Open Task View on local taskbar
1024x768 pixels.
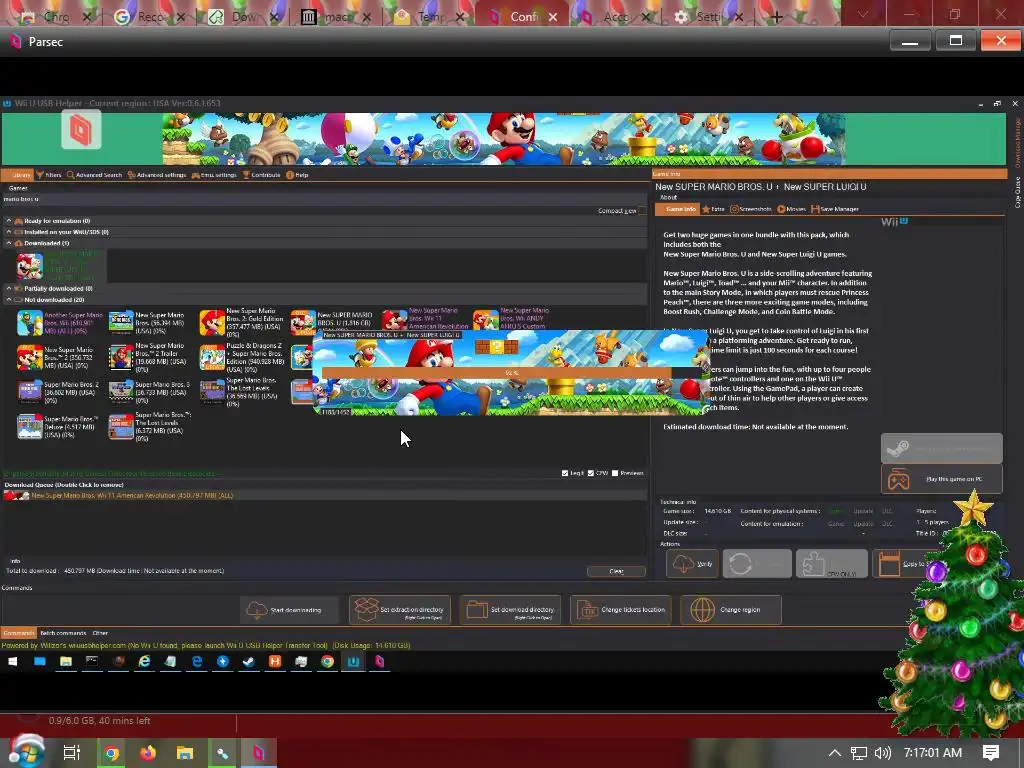tap(72, 753)
